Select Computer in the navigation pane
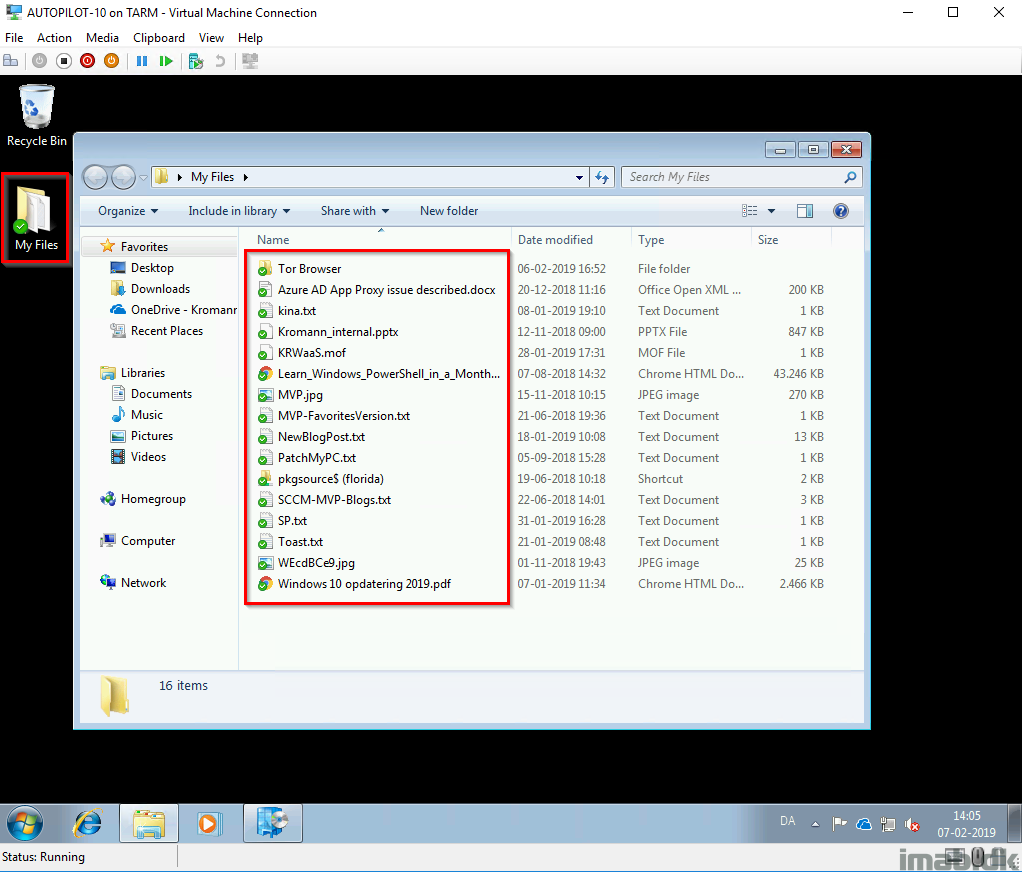 (148, 541)
